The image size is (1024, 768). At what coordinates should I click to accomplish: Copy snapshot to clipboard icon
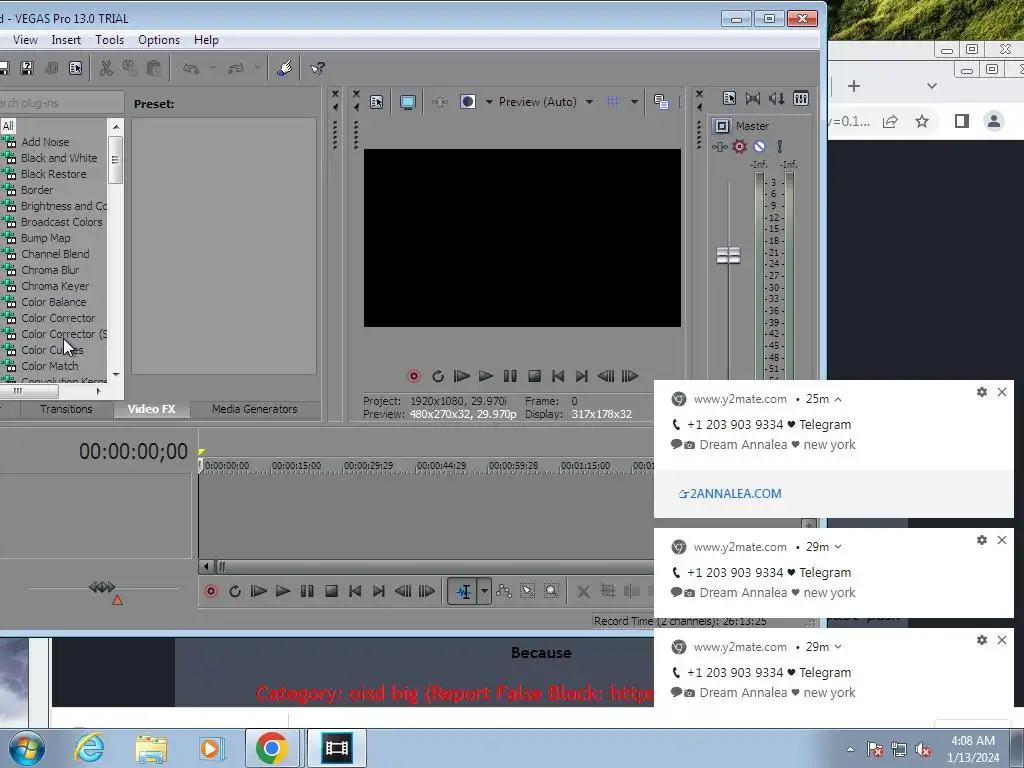coord(661,102)
